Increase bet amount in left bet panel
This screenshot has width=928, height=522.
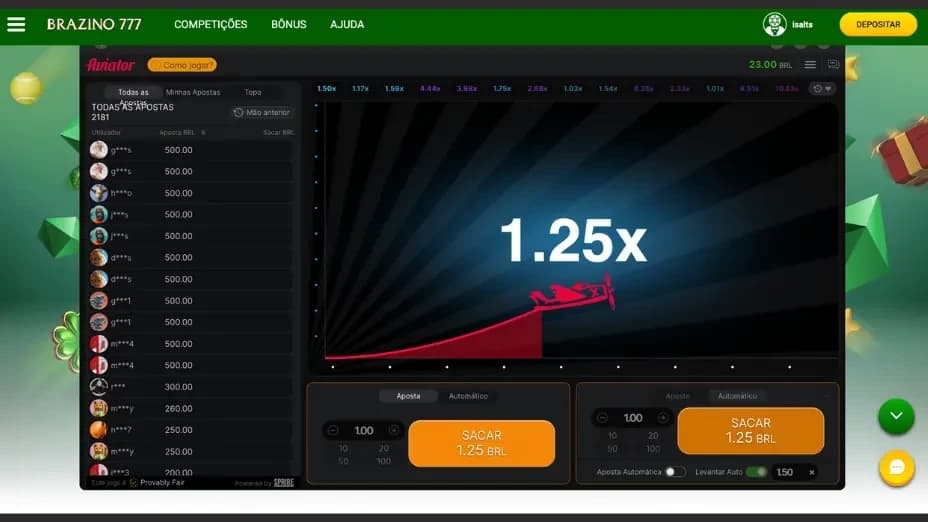[x=394, y=430]
